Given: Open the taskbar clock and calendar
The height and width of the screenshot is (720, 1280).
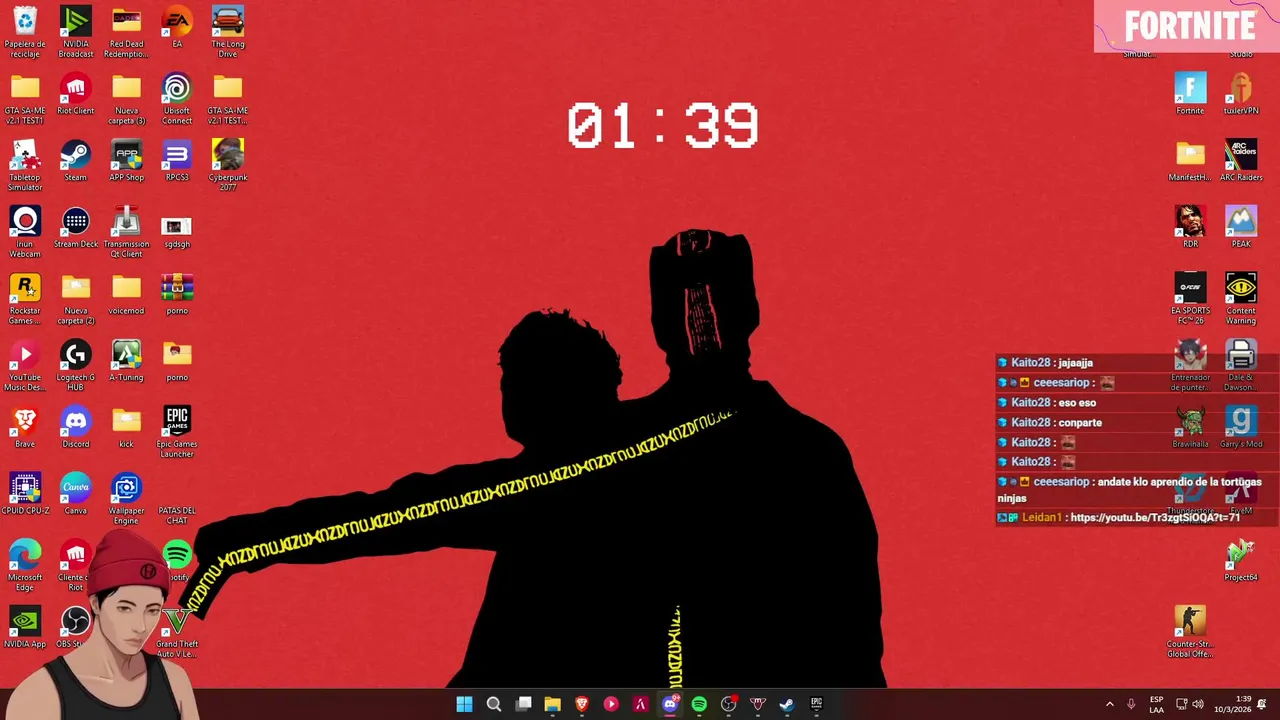Looking at the screenshot, I should point(1232,704).
